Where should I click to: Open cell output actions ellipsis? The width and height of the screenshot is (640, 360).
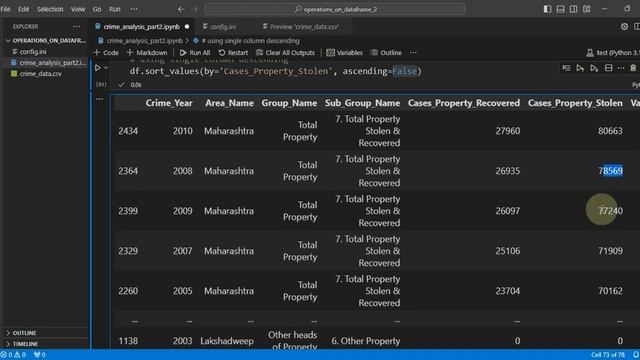100,99
